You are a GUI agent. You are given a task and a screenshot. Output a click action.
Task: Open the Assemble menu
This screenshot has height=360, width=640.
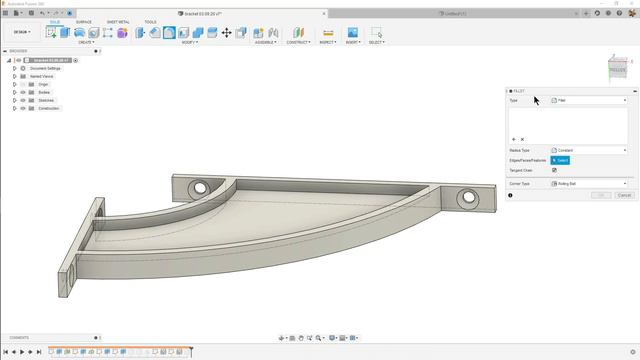pos(266,42)
